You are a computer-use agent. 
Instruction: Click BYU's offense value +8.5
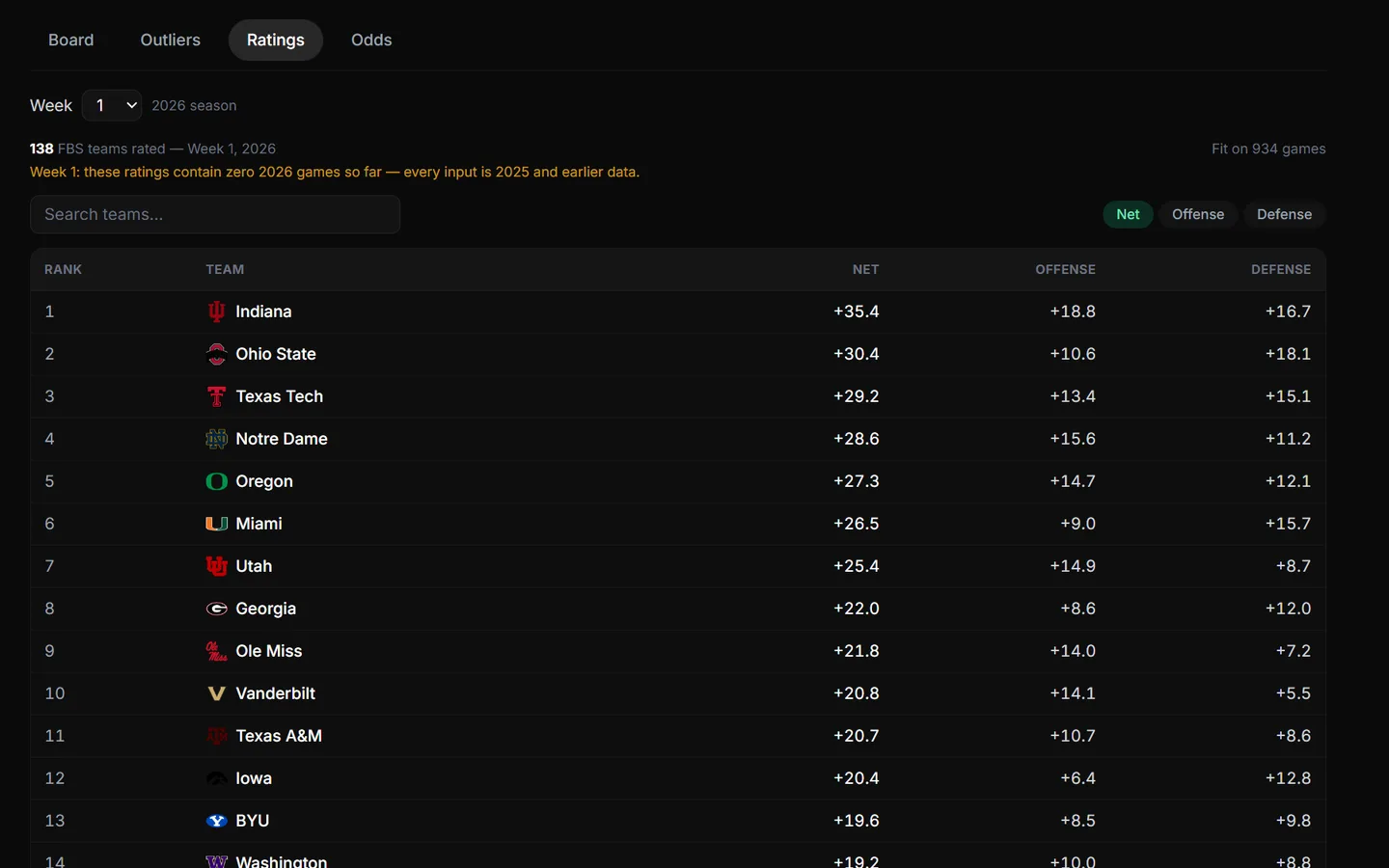point(1078,821)
